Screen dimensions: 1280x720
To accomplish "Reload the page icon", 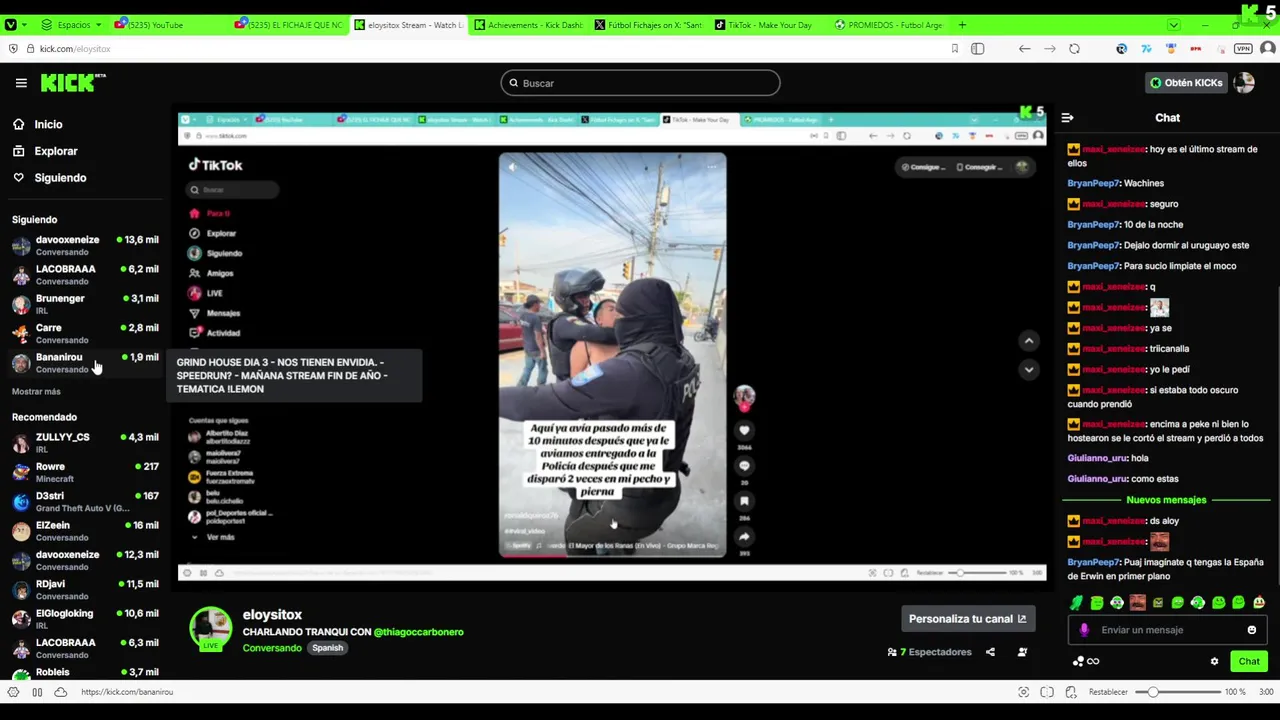I will (1074, 49).
